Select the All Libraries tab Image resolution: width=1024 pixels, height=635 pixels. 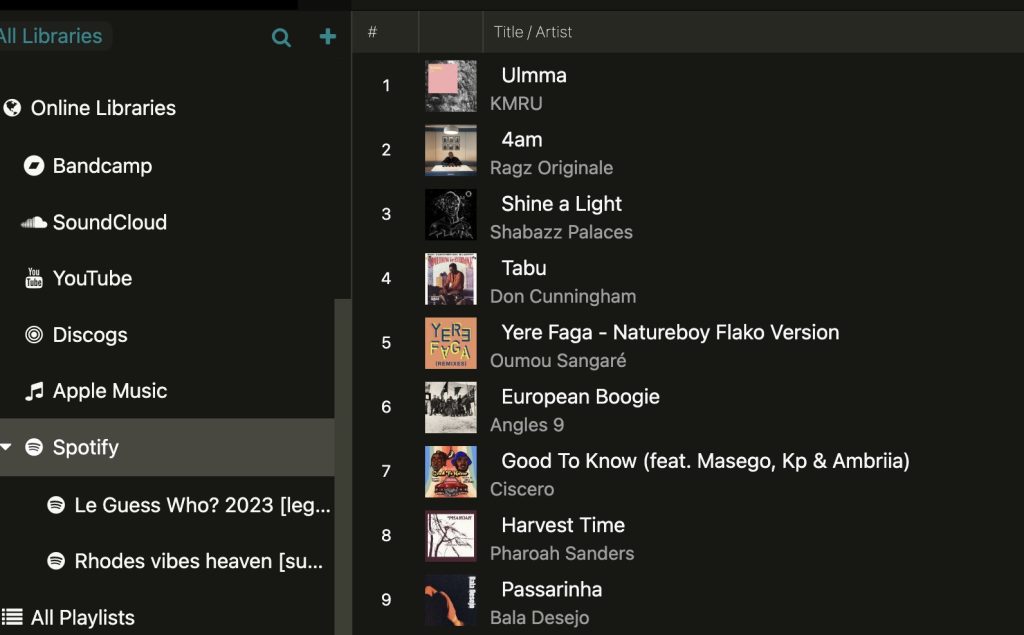coord(51,36)
